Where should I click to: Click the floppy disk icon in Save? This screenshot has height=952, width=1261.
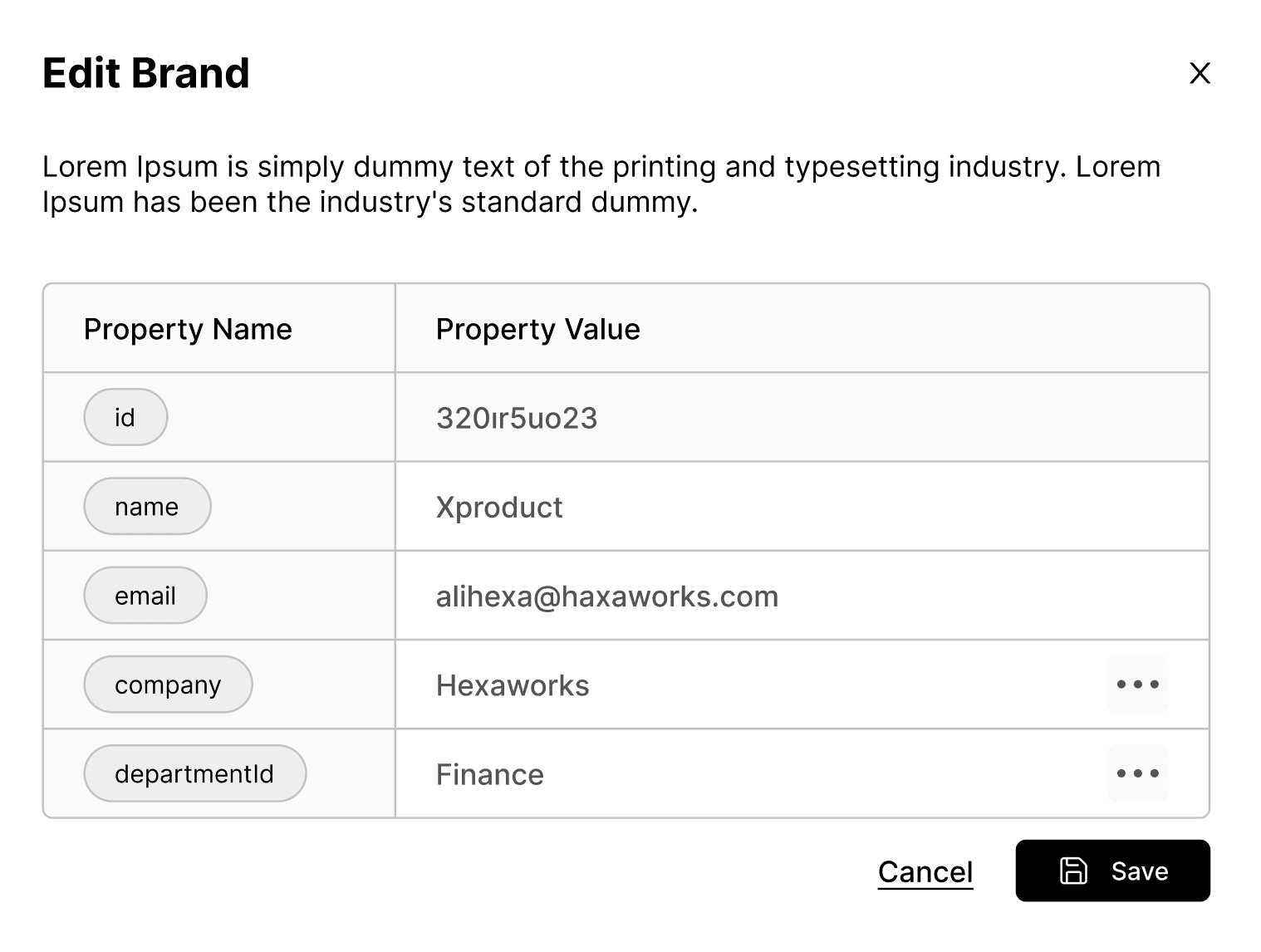pos(1073,871)
